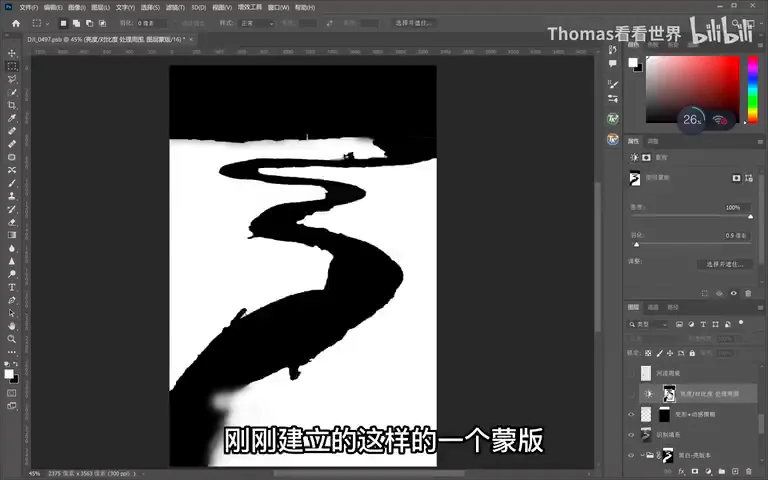The image size is (768, 480).
Task: Toggle lock all padlock icon
Action: point(692,353)
